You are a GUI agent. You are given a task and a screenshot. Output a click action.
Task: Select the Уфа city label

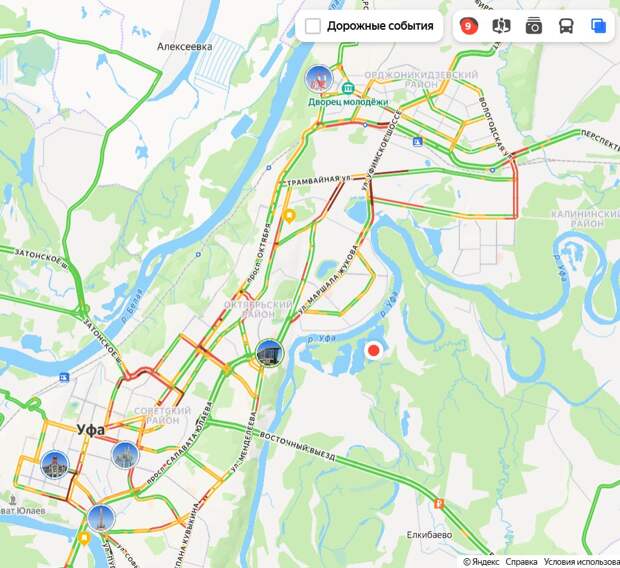[x=91, y=430]
